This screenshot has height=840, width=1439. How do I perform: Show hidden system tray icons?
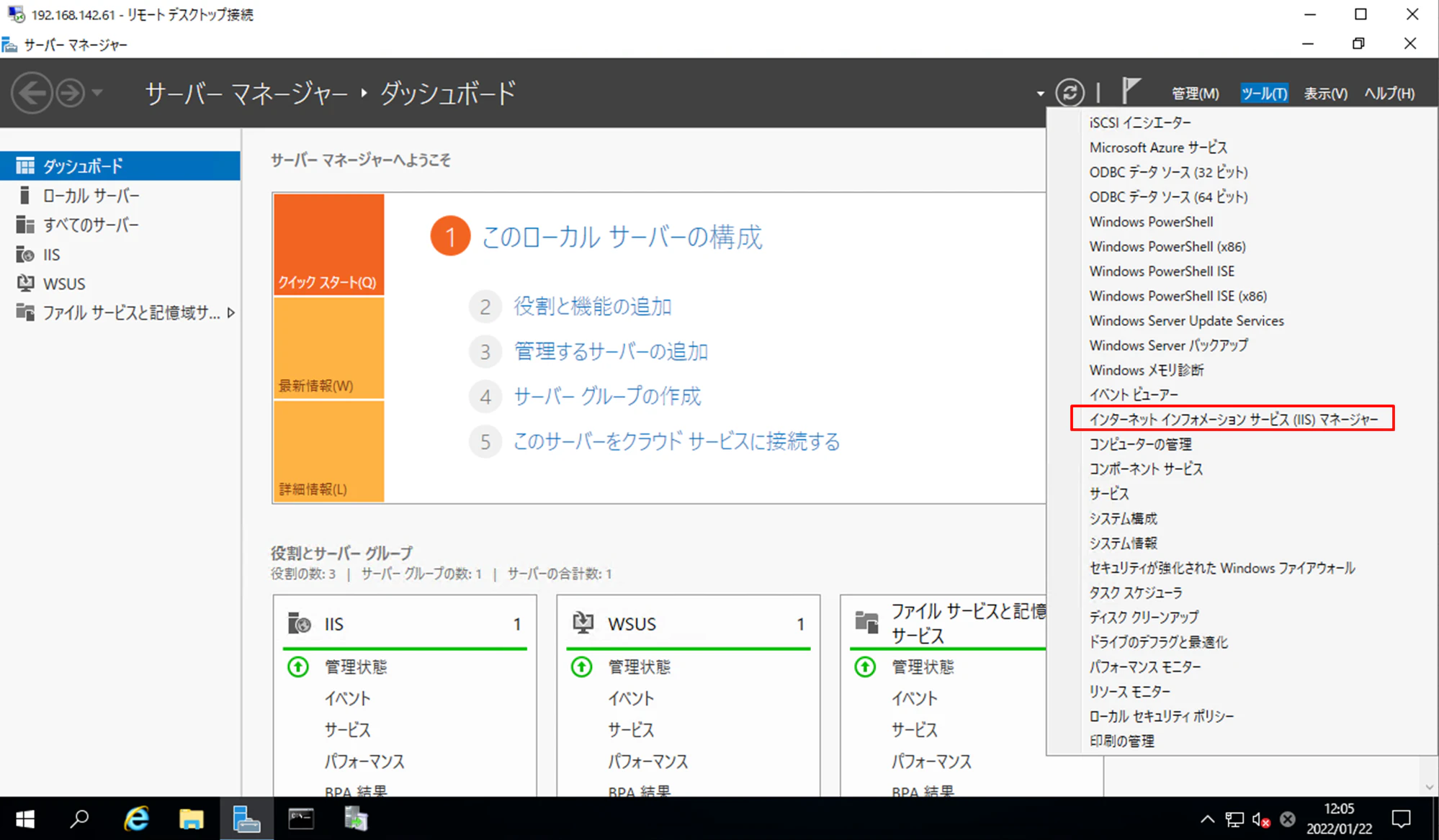point(1208,819)
